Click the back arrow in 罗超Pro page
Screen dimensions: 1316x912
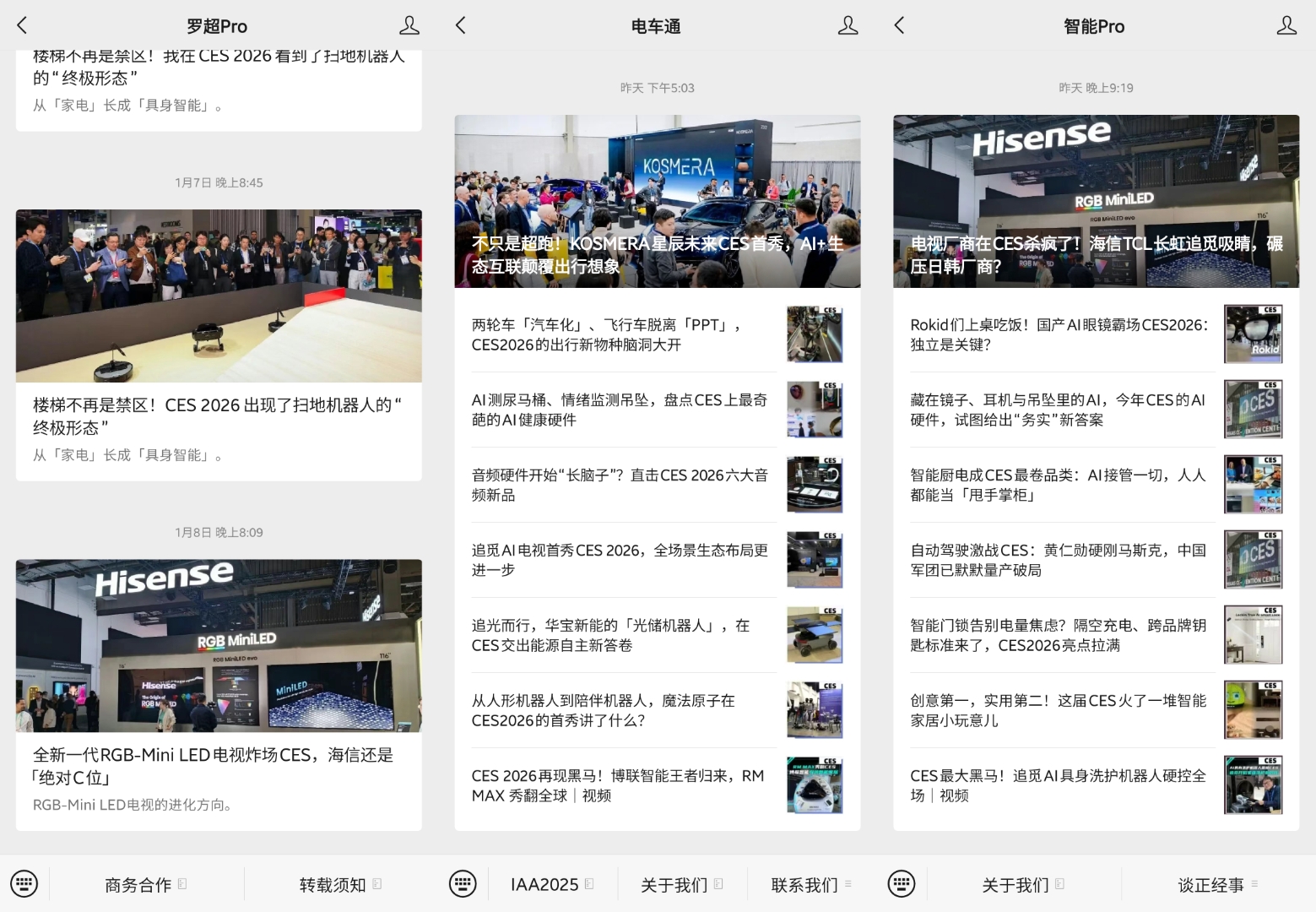[x=21, y=25]
